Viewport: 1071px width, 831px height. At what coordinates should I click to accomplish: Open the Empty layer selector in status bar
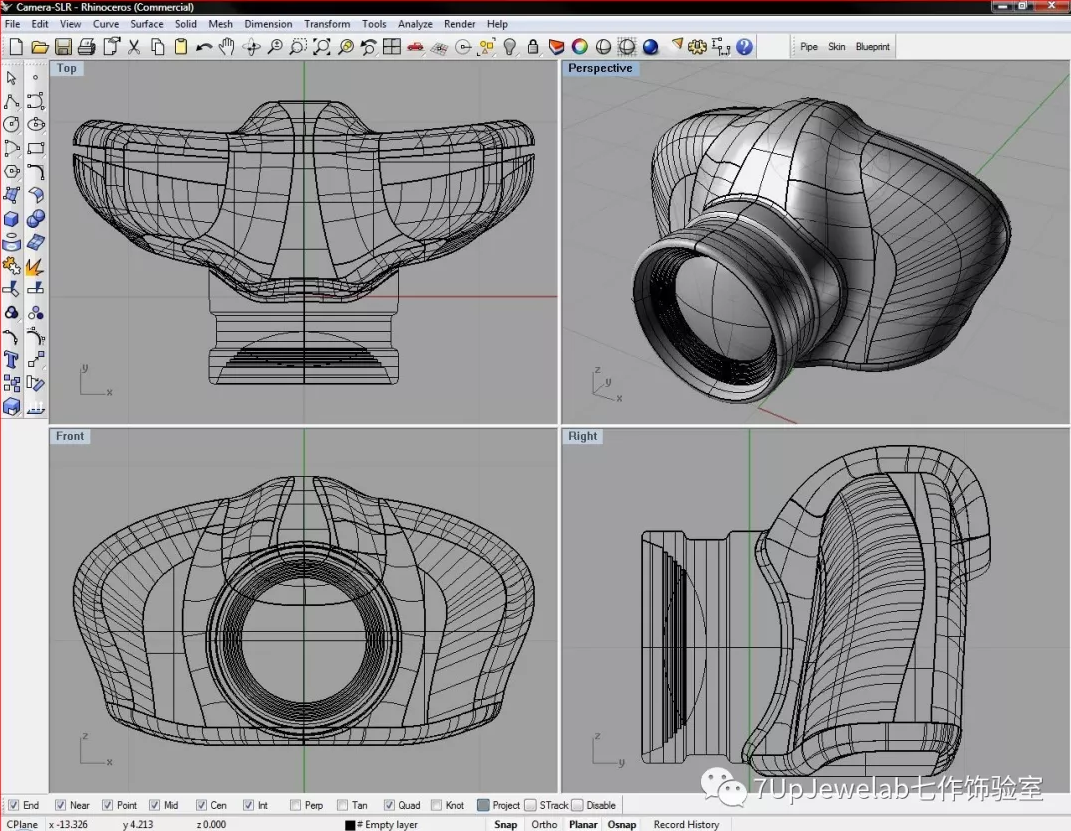point(385,825)
